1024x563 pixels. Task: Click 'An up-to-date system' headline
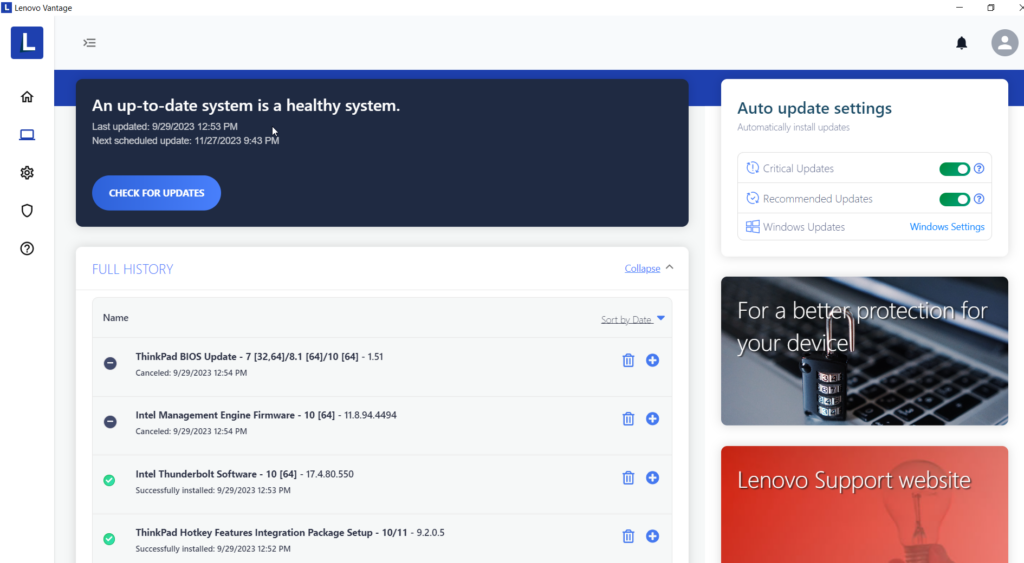point(246,105)
